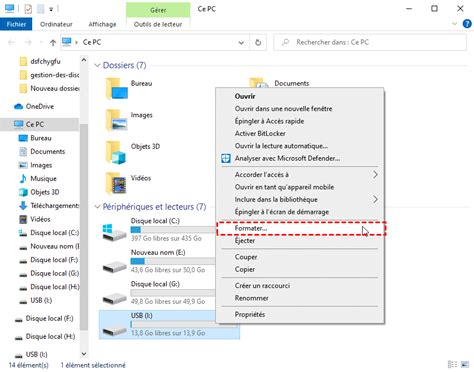
Task: Click the Nouveau nom (E:) usage bar
Action: pyautogui.click(x=173, y=261)
